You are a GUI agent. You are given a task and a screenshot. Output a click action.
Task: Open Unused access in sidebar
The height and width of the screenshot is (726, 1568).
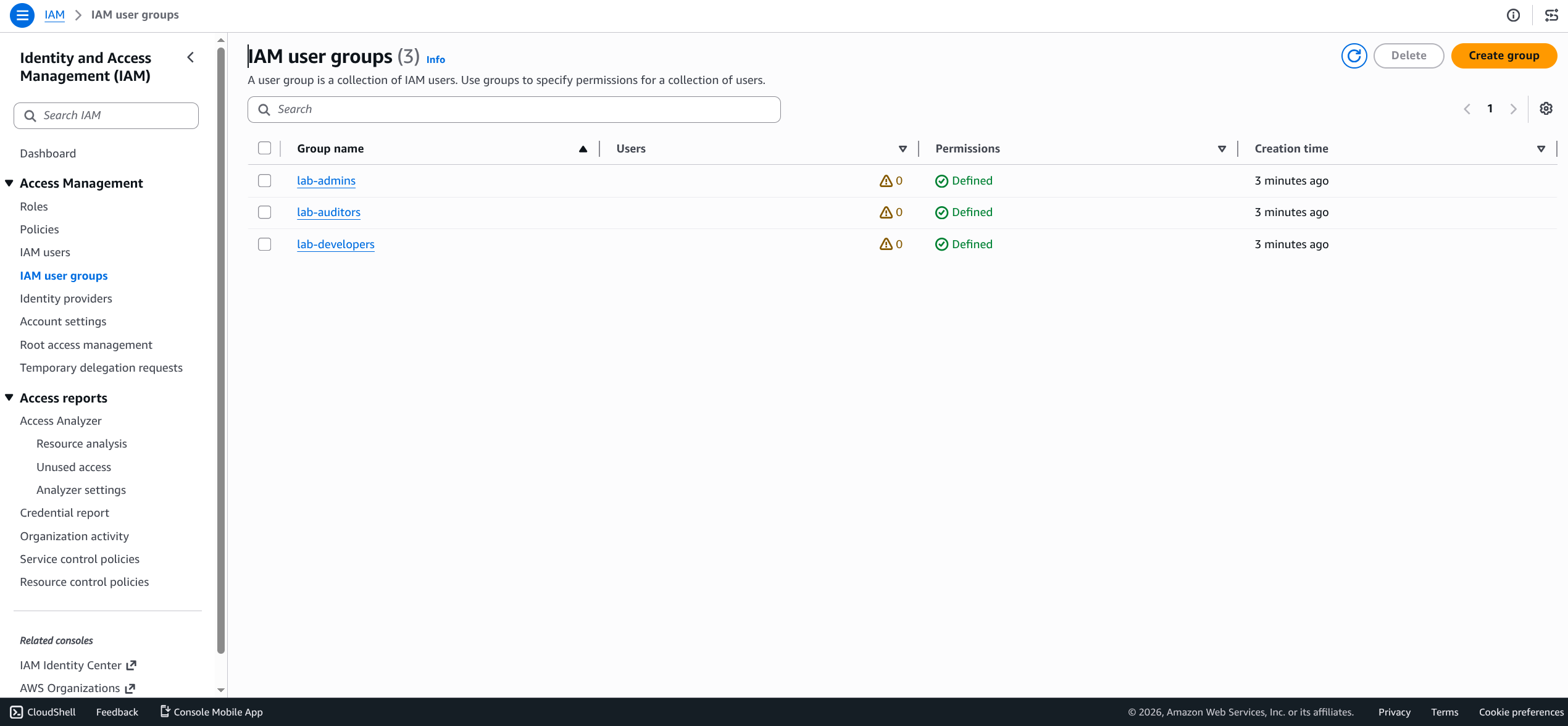point(73,467)
